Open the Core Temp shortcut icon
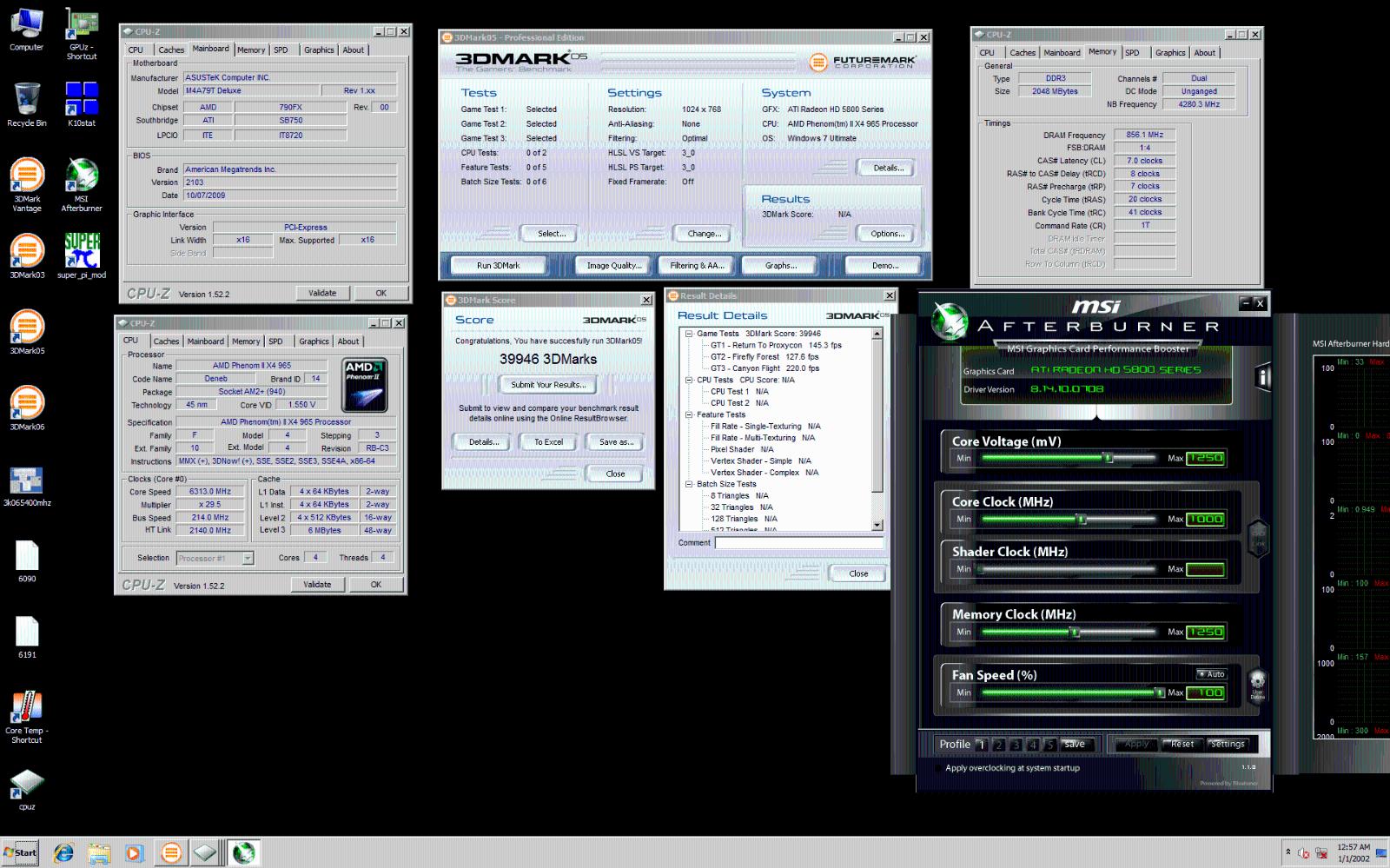This screenshot has height=868, width=1390. tap(27, 717)
